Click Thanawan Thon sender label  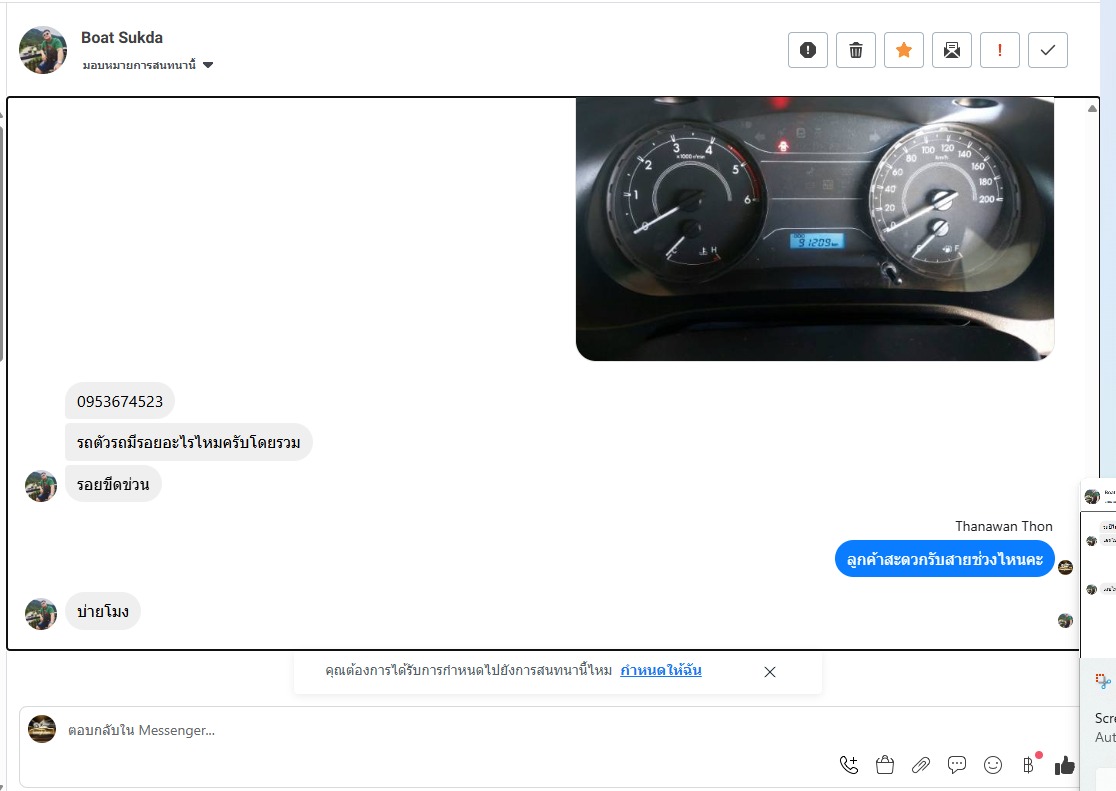(1004, 526)
